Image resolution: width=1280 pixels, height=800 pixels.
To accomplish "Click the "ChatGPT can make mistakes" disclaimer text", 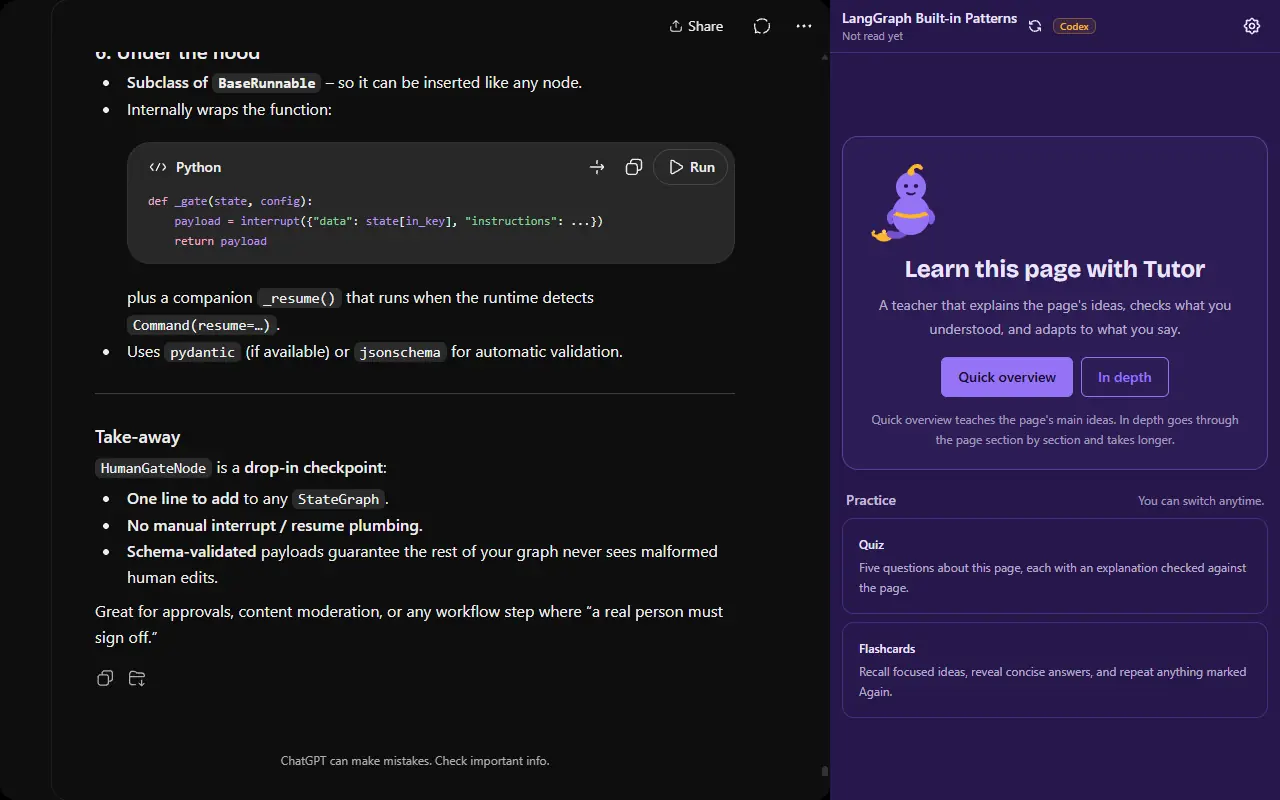I will (x=415, y=761).
